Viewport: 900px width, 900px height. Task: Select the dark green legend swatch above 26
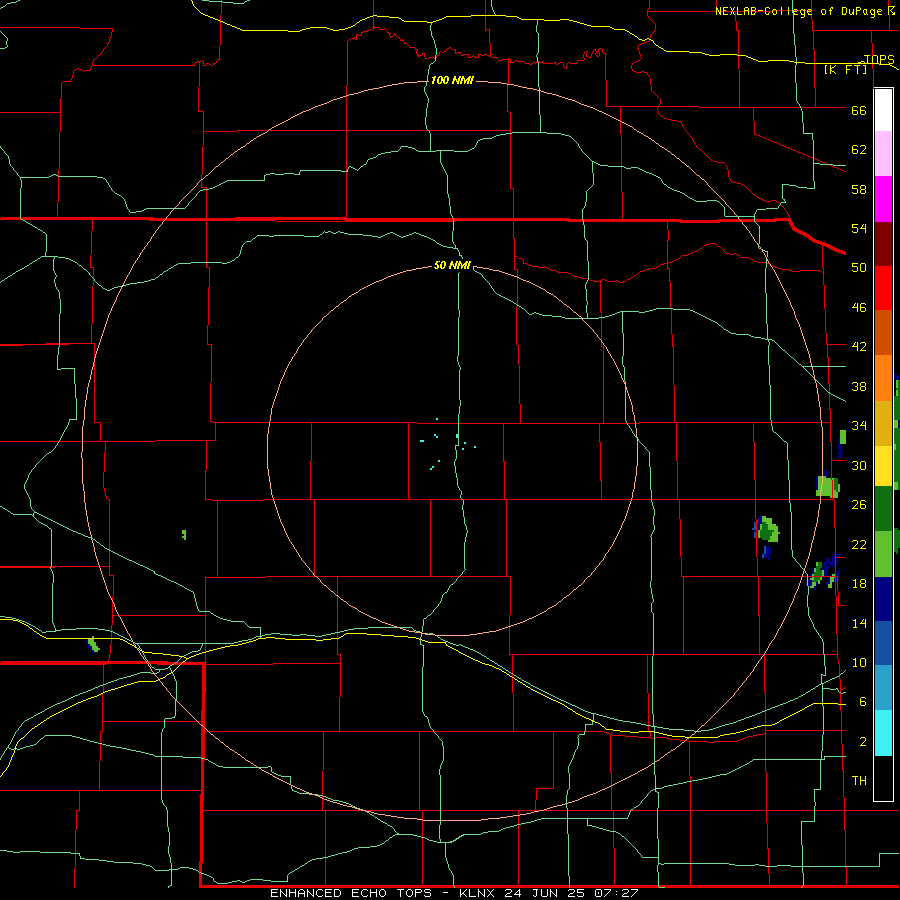(883, 509)
